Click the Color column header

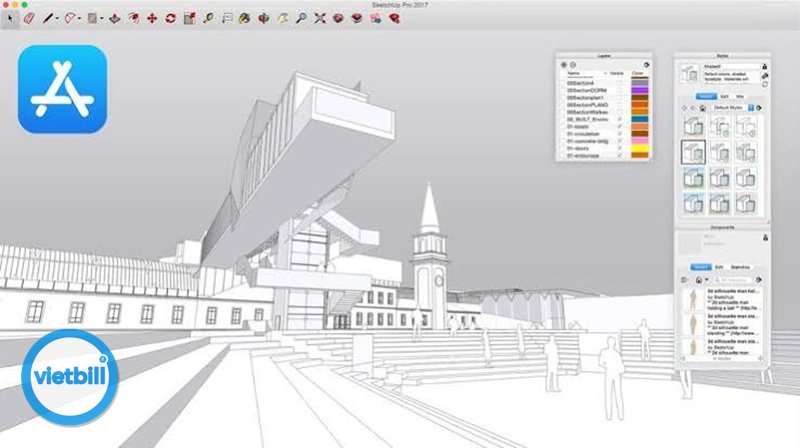coord(638,74)
